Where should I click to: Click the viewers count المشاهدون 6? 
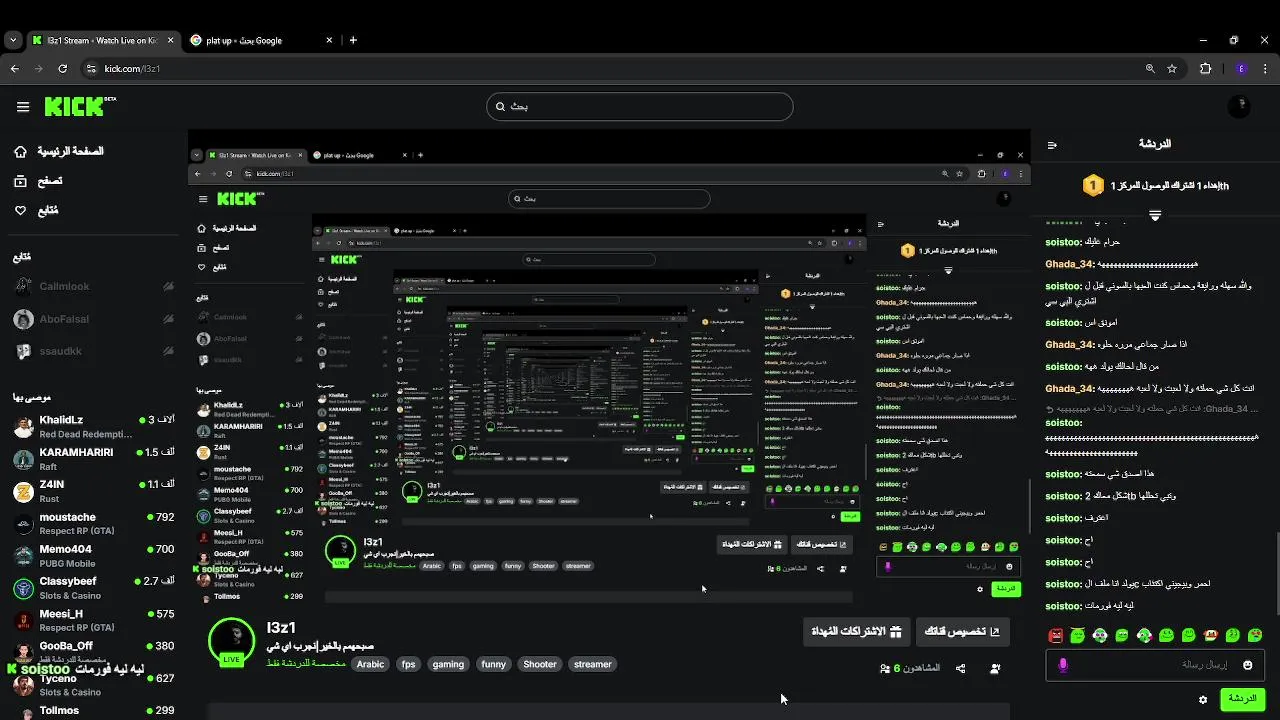click(910, 668)
